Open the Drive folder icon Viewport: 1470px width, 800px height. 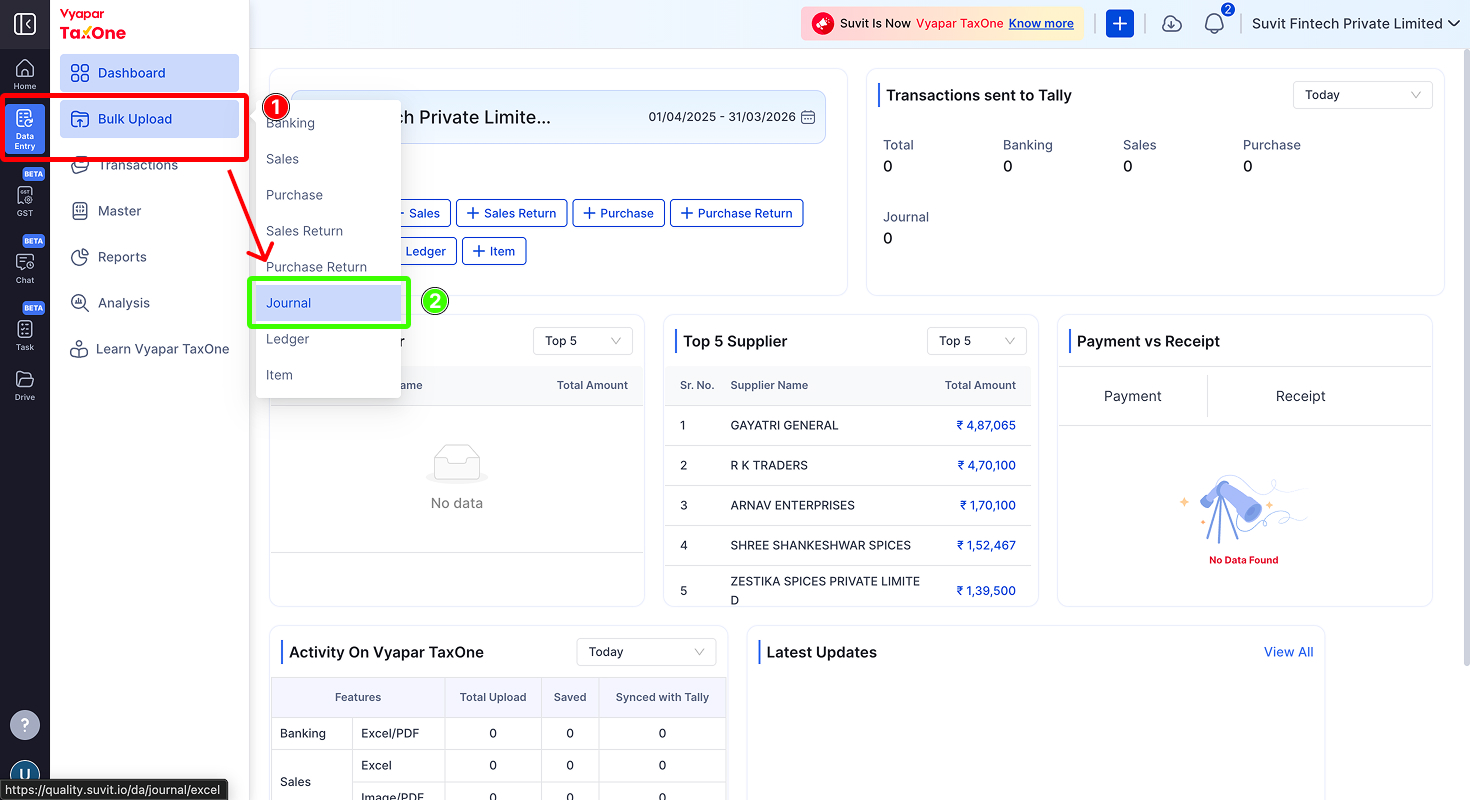tap(25, 385)
